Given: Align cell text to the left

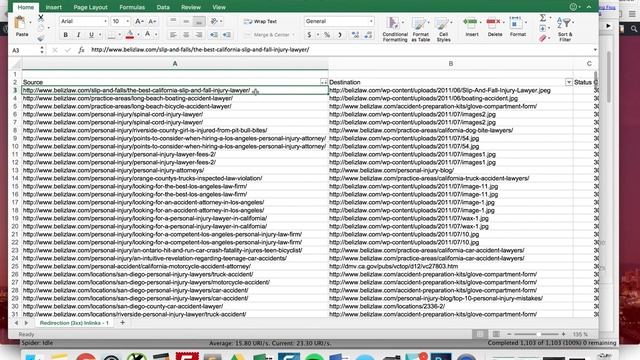Looking at the screenshot, I should 173,35.
